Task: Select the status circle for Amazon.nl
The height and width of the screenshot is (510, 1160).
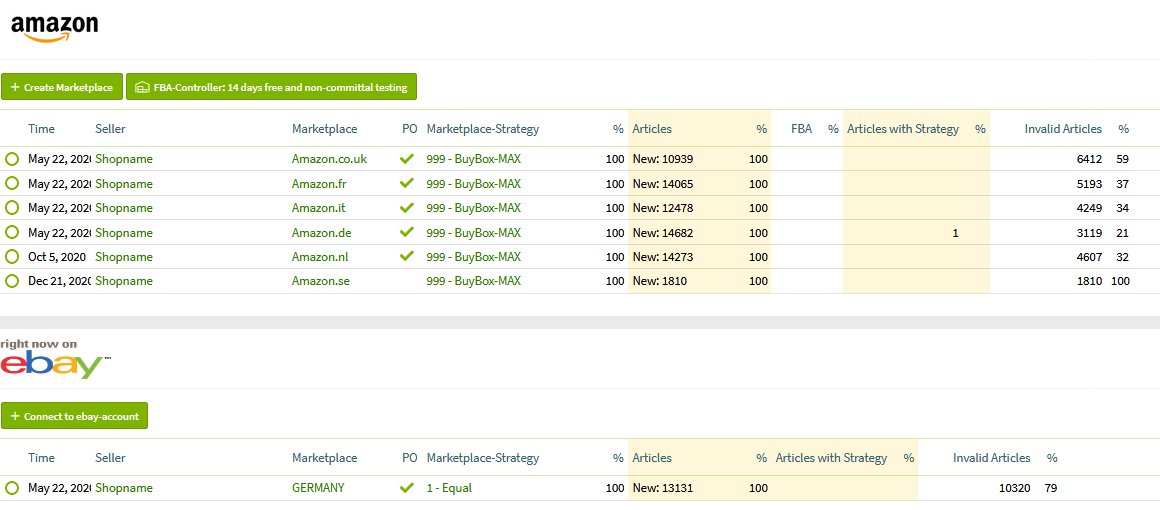Action: pyautogui.click(x=12, y=257)
